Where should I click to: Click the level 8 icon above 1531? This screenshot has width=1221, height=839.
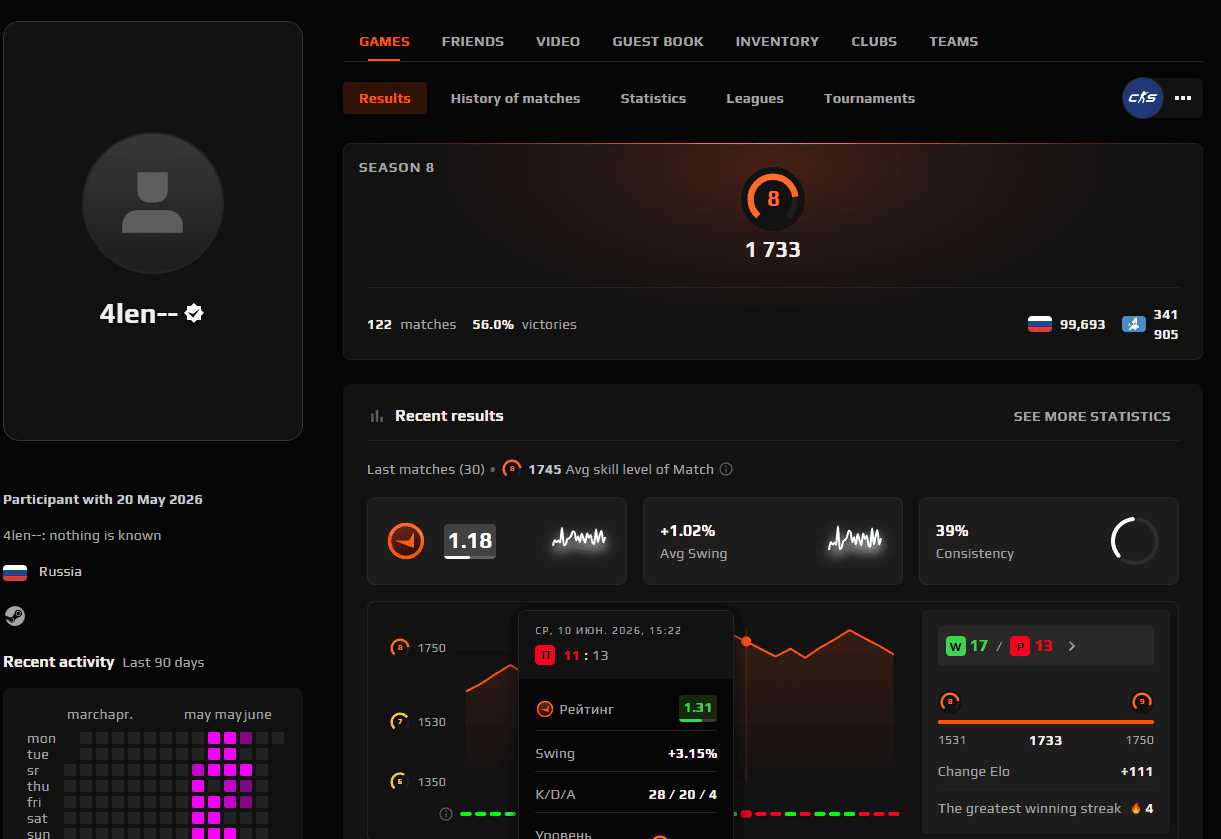pos(948,701)
